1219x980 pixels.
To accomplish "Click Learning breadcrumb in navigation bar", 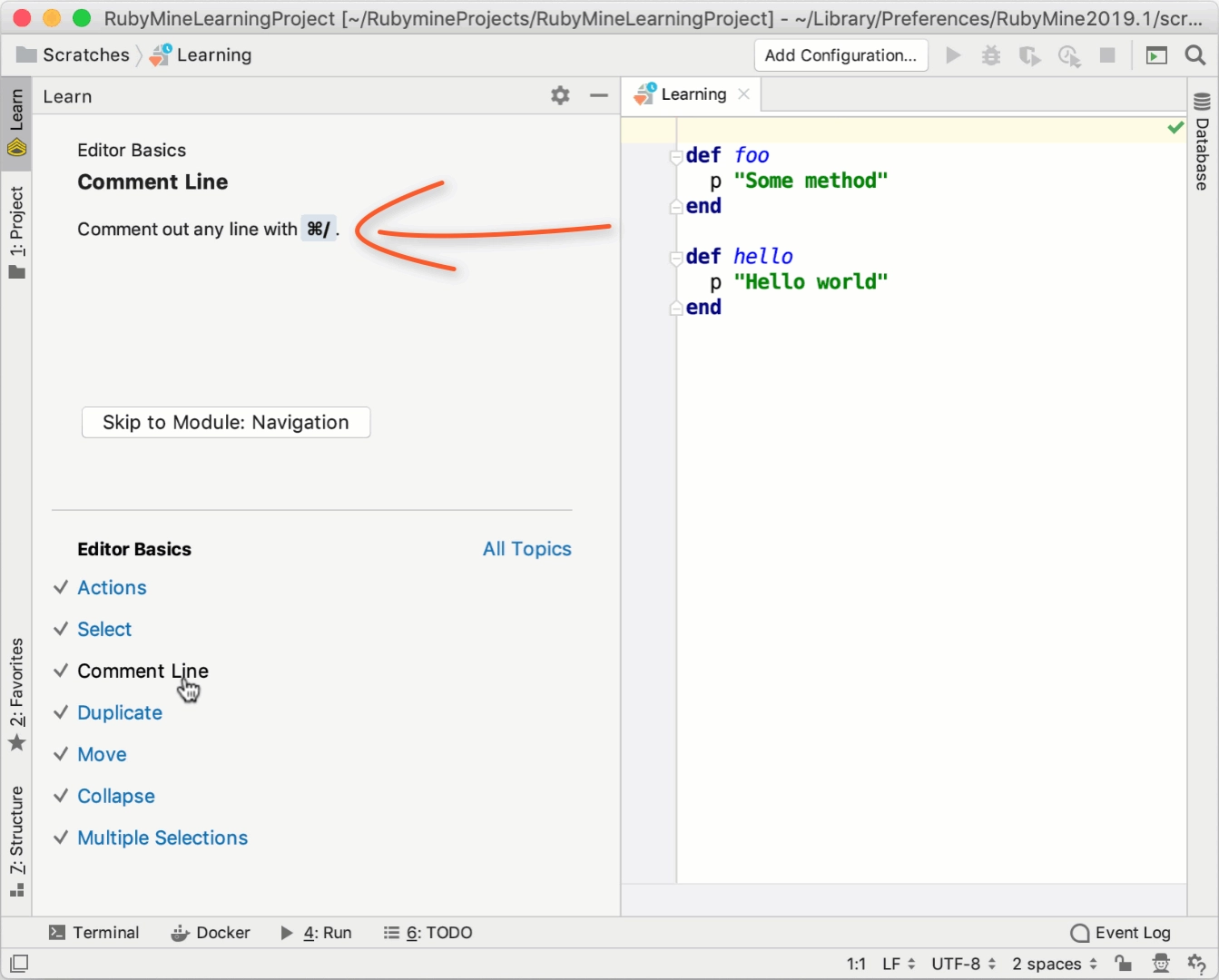I will pos(202,55).
